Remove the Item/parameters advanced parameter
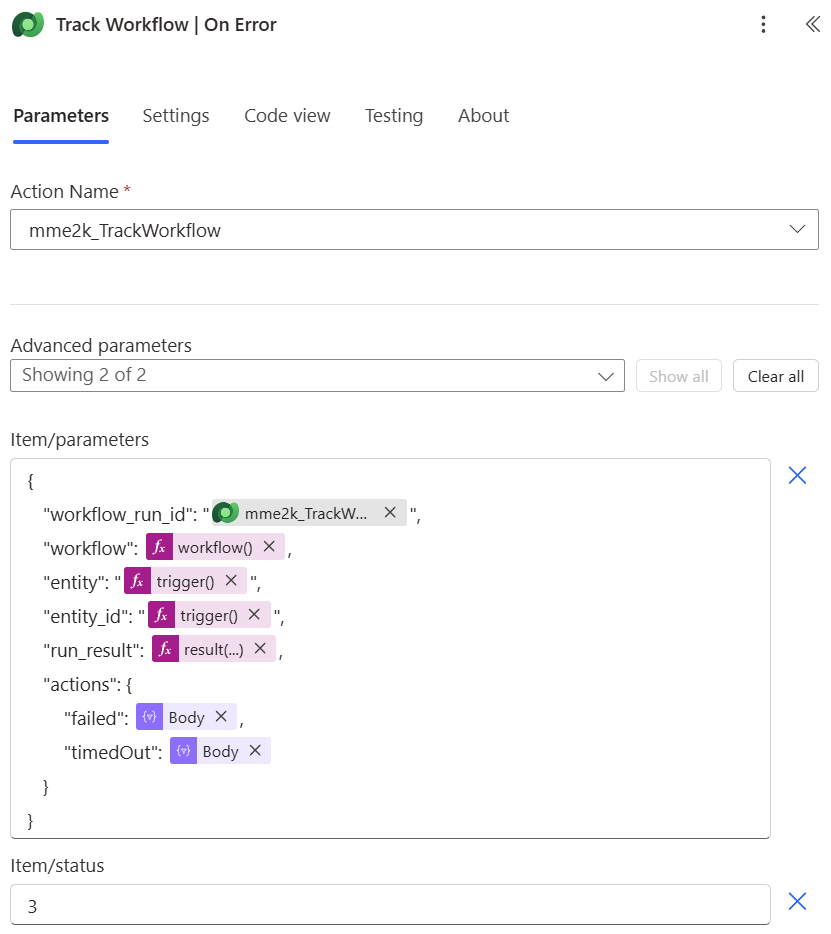 pyautogui.click(x=797, y=476)
